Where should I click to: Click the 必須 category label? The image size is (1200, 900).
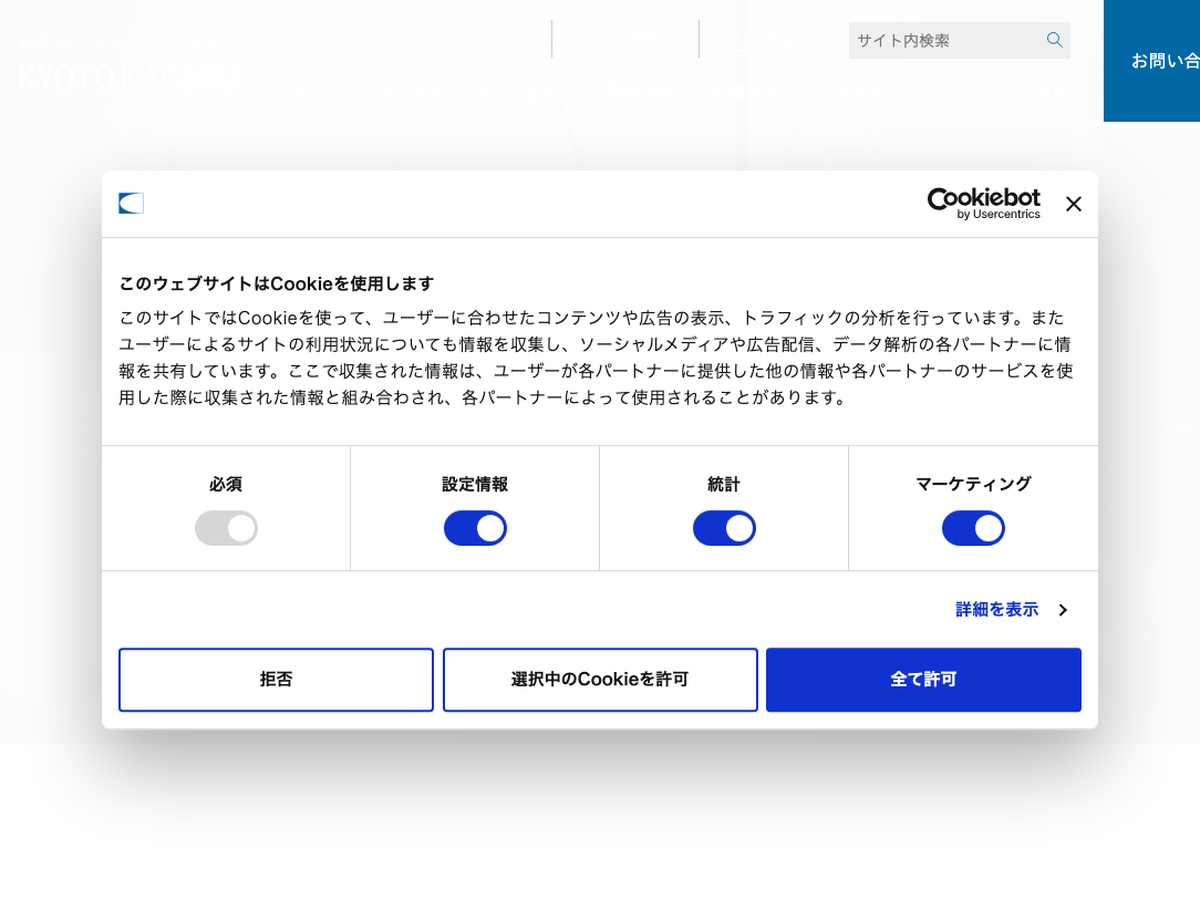[x=226, y=484]
